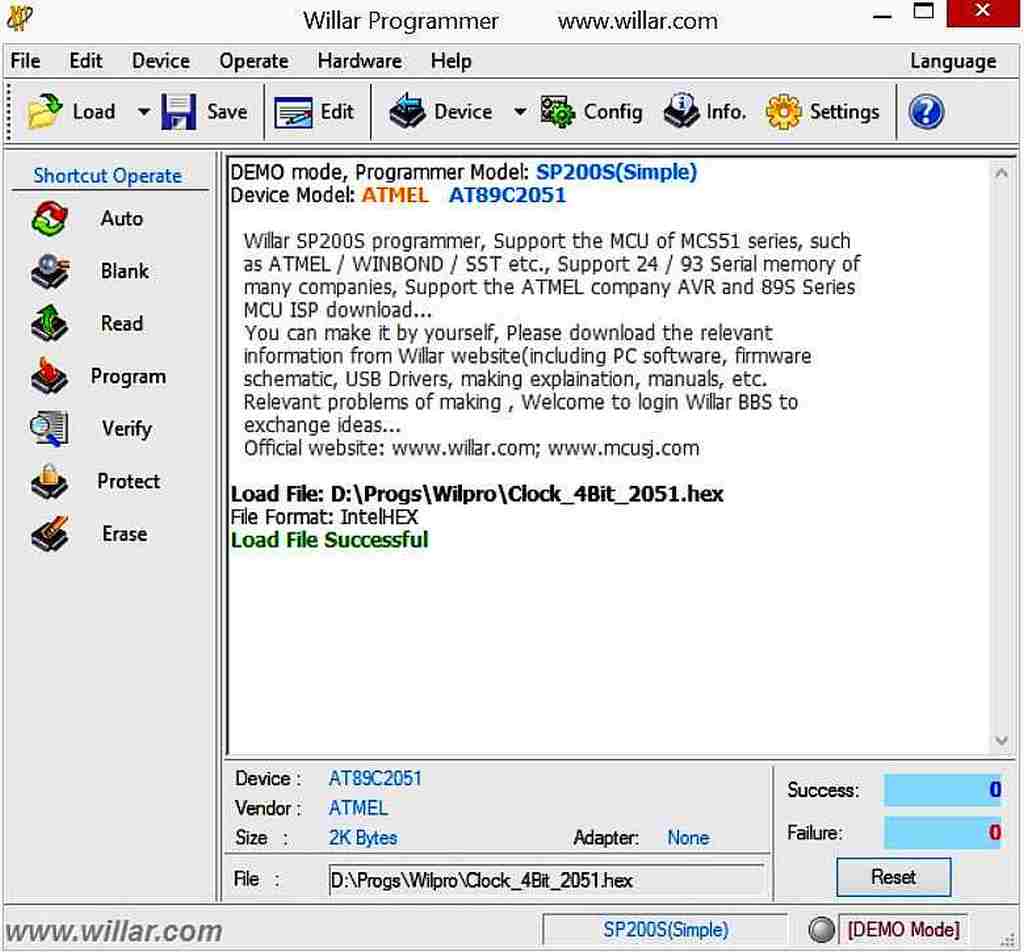Click the Read shortcut icon
1024x952 pixels.
click(49, 323)
